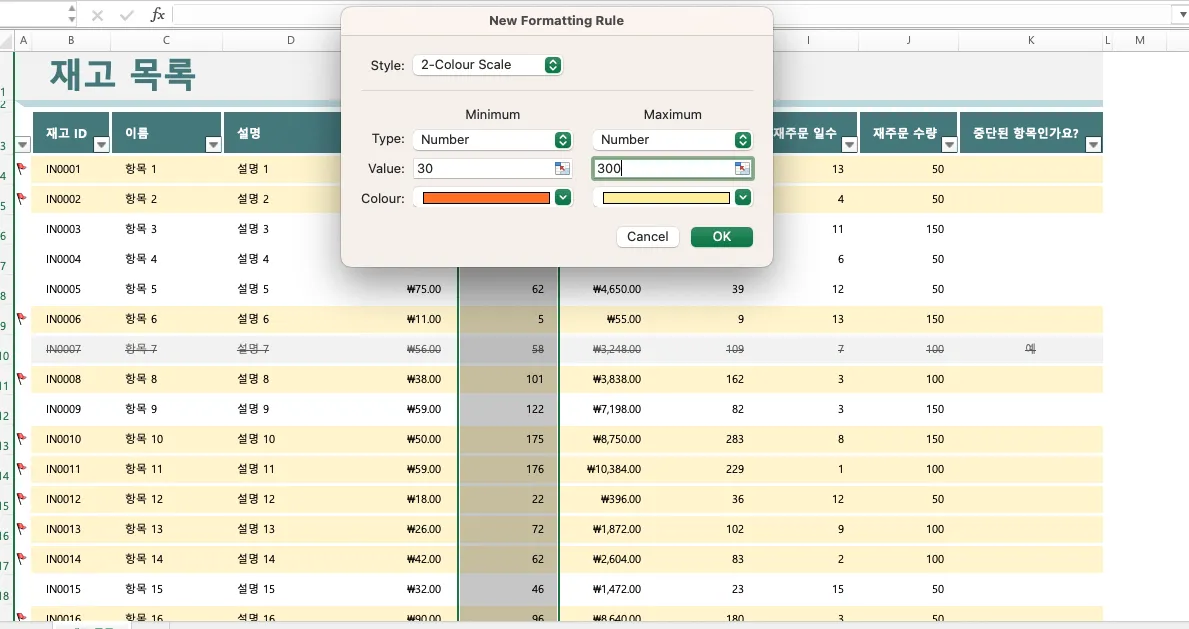
Task: Click the formula bar cancel X icon
Action: click(x=97, y=15)
